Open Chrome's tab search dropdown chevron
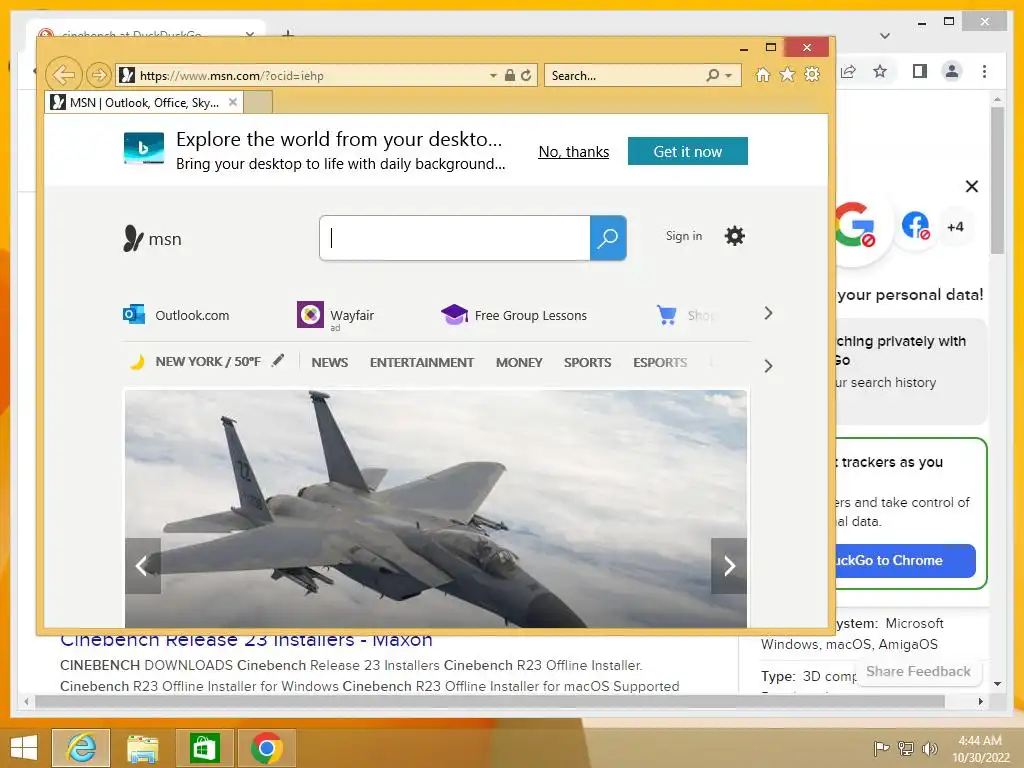This screenshot has width=1024, height=768. (885, 35)
